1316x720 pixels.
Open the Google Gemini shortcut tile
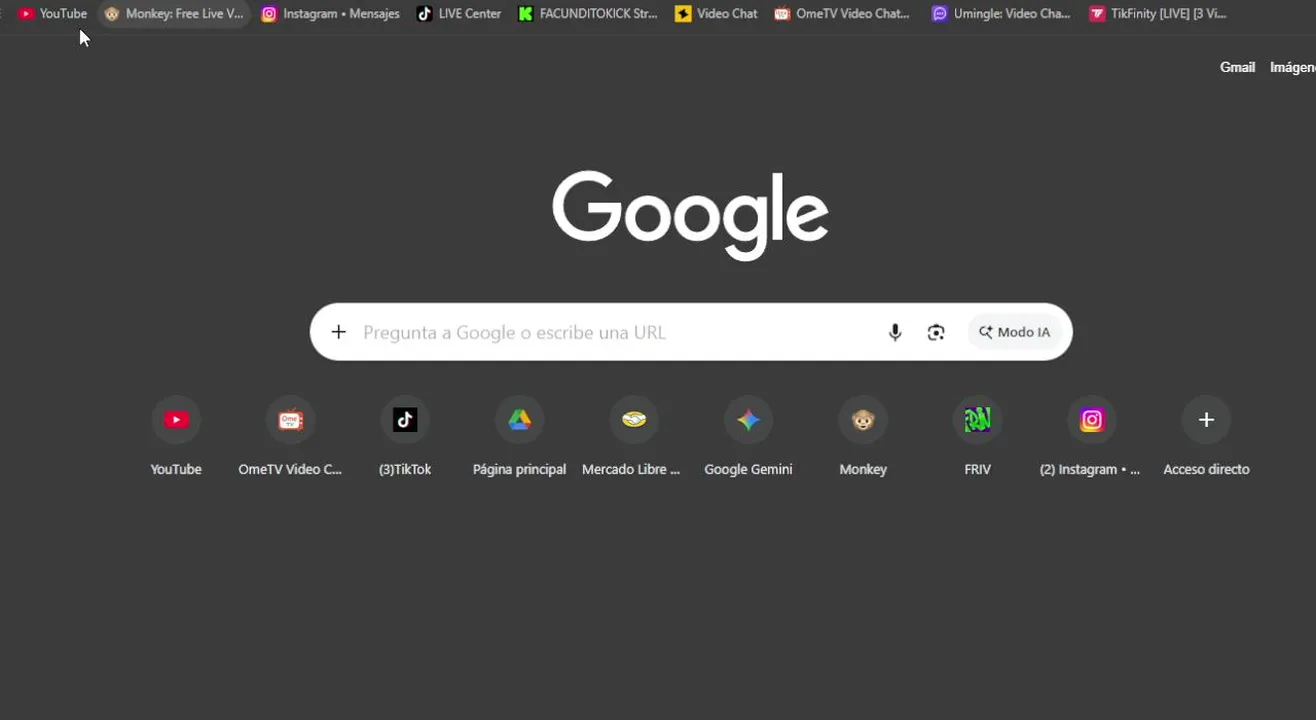click(748, 436)
